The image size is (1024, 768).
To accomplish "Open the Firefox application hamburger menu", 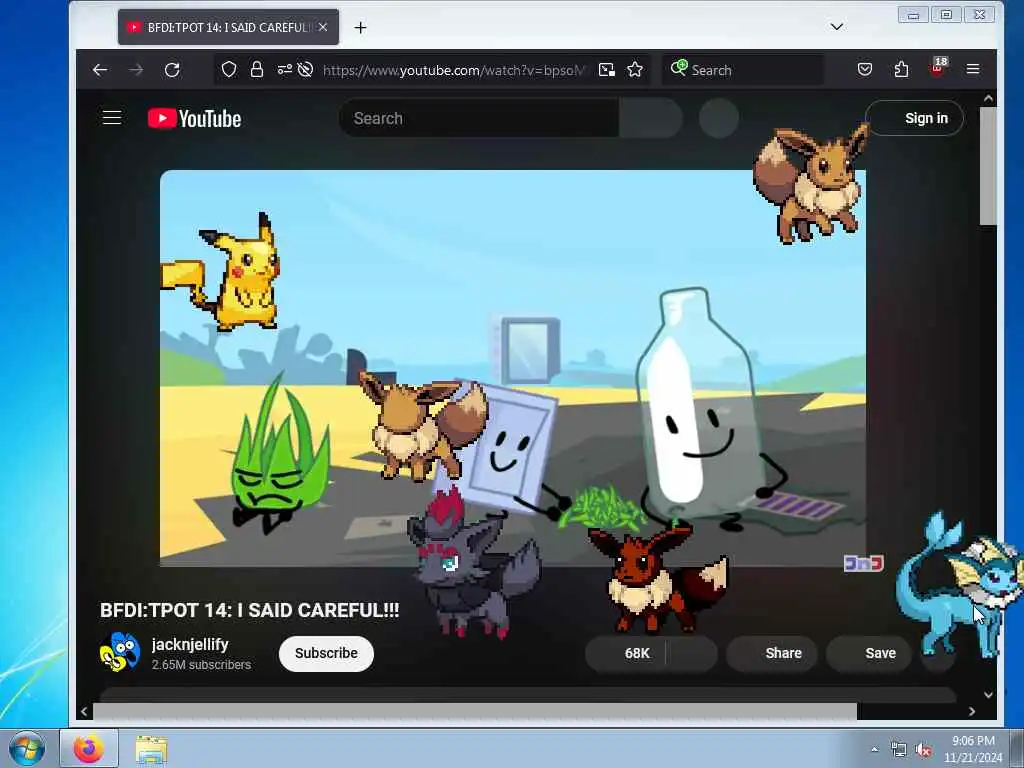I will tap(973, 69).
